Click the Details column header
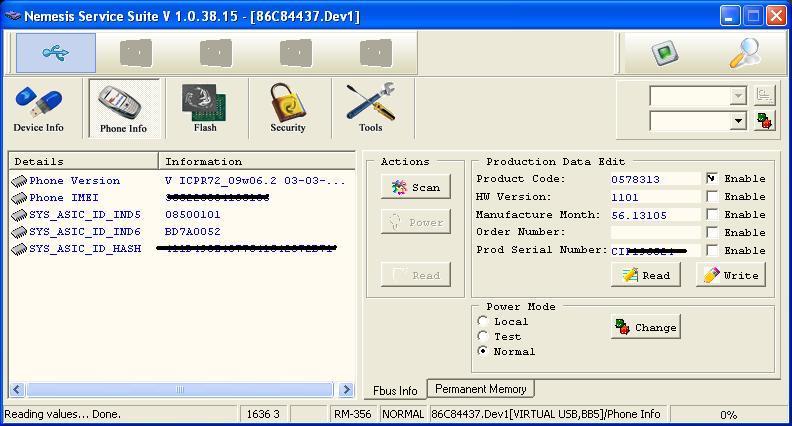Viewport: 792px width, 426px height. click(x=83, y=161)
